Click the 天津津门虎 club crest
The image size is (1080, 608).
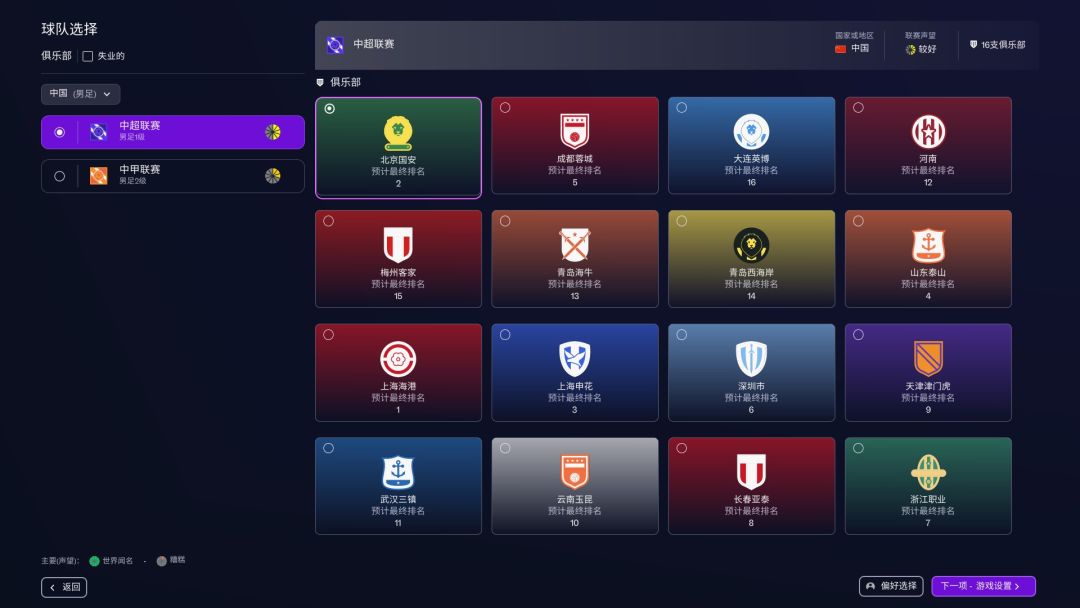928,359
